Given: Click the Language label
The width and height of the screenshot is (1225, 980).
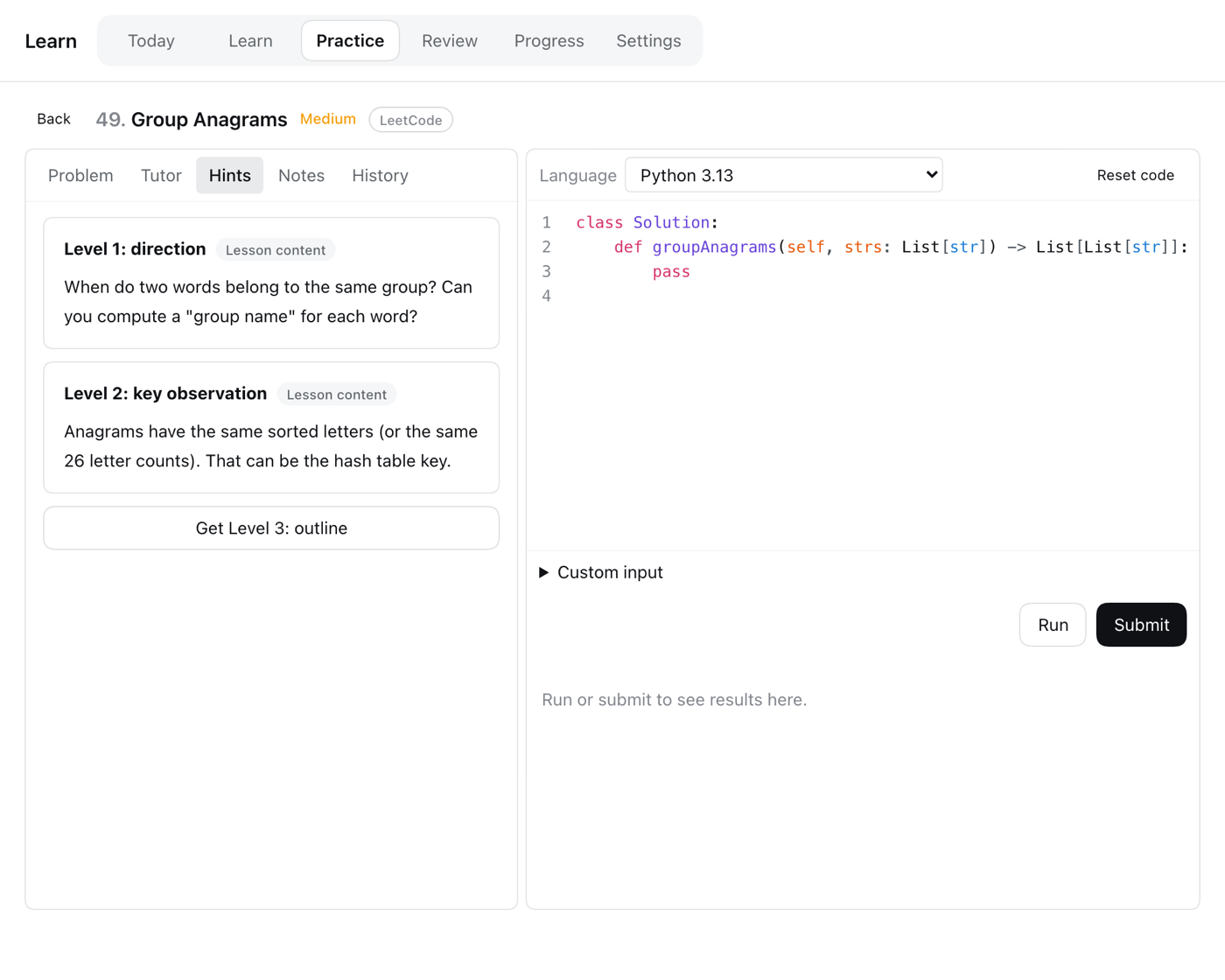Looking at the screenshot, I should [x=577, y=176].
